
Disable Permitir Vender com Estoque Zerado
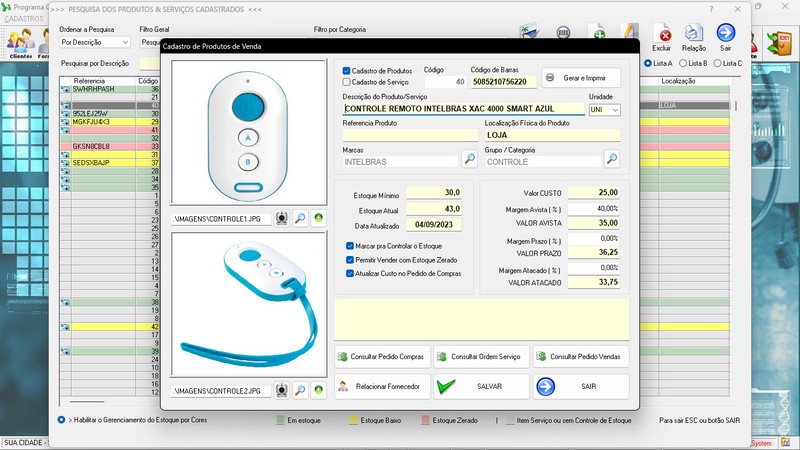click(349, 259)
